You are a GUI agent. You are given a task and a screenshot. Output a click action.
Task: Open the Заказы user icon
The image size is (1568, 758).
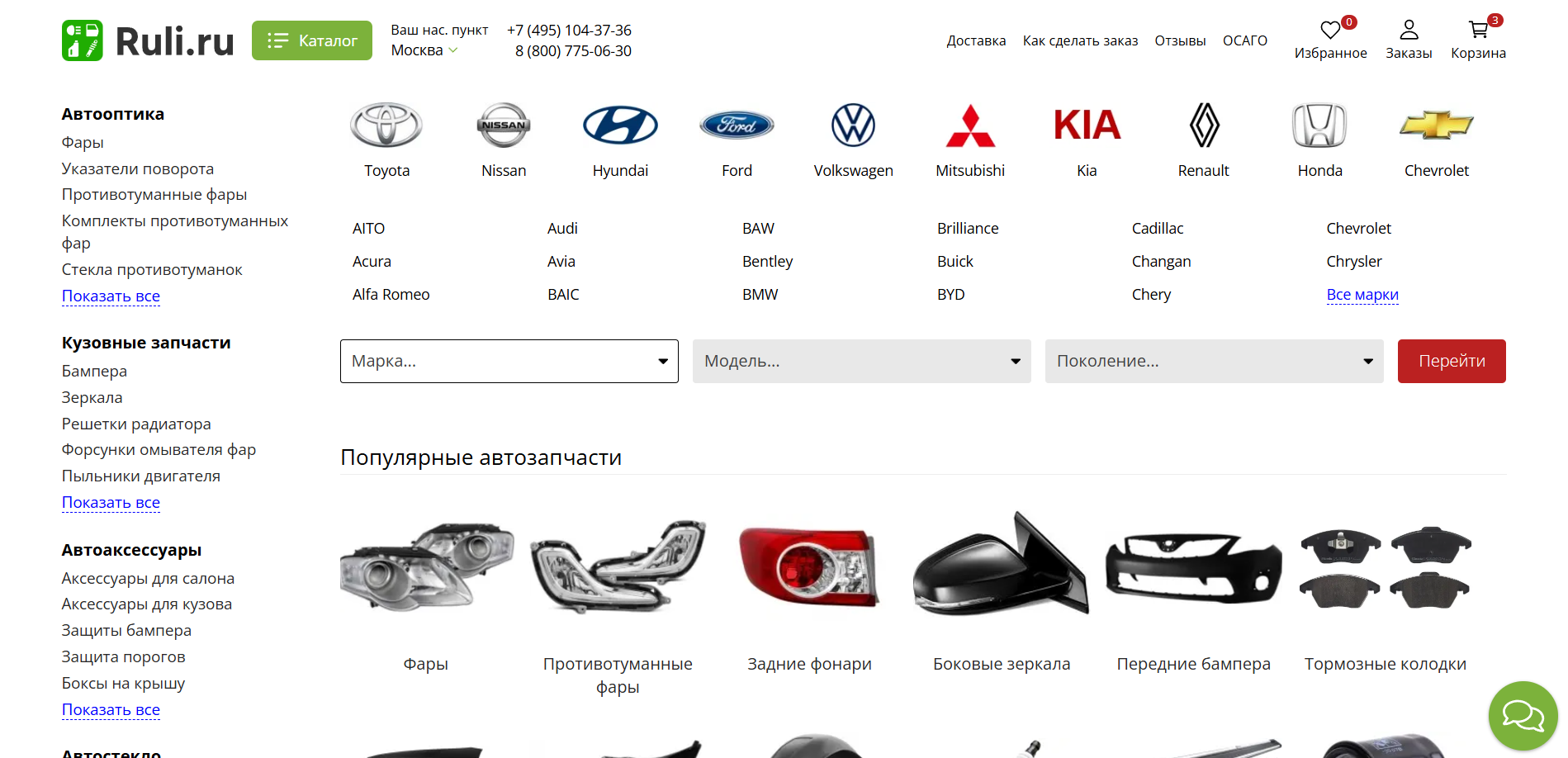click(x=1409, y=31)
